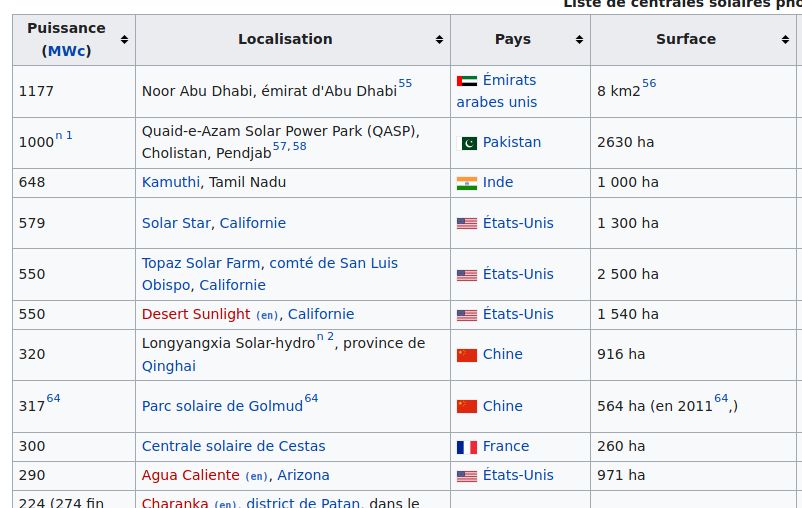Screen dimensions: 802x508
Task: Sort table by Puissance column arrows
Action: click(x=124, y=40)
